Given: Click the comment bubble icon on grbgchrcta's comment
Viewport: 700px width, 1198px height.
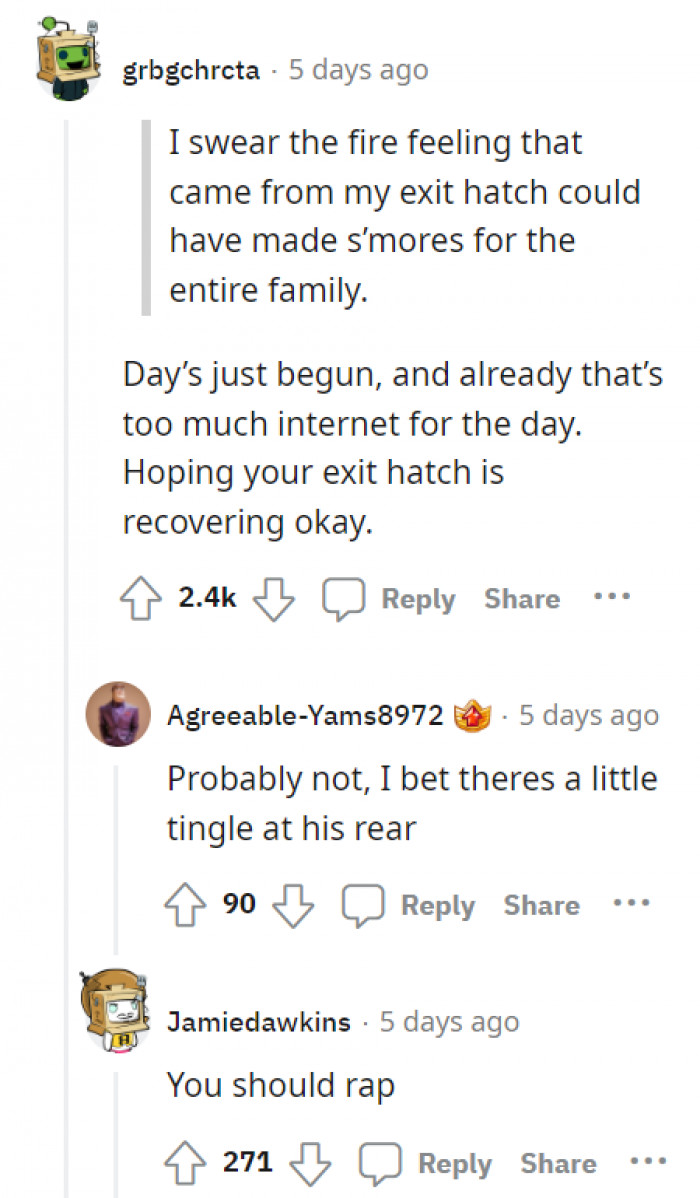Looking at the screenshot, I should [x=344, y=597].
